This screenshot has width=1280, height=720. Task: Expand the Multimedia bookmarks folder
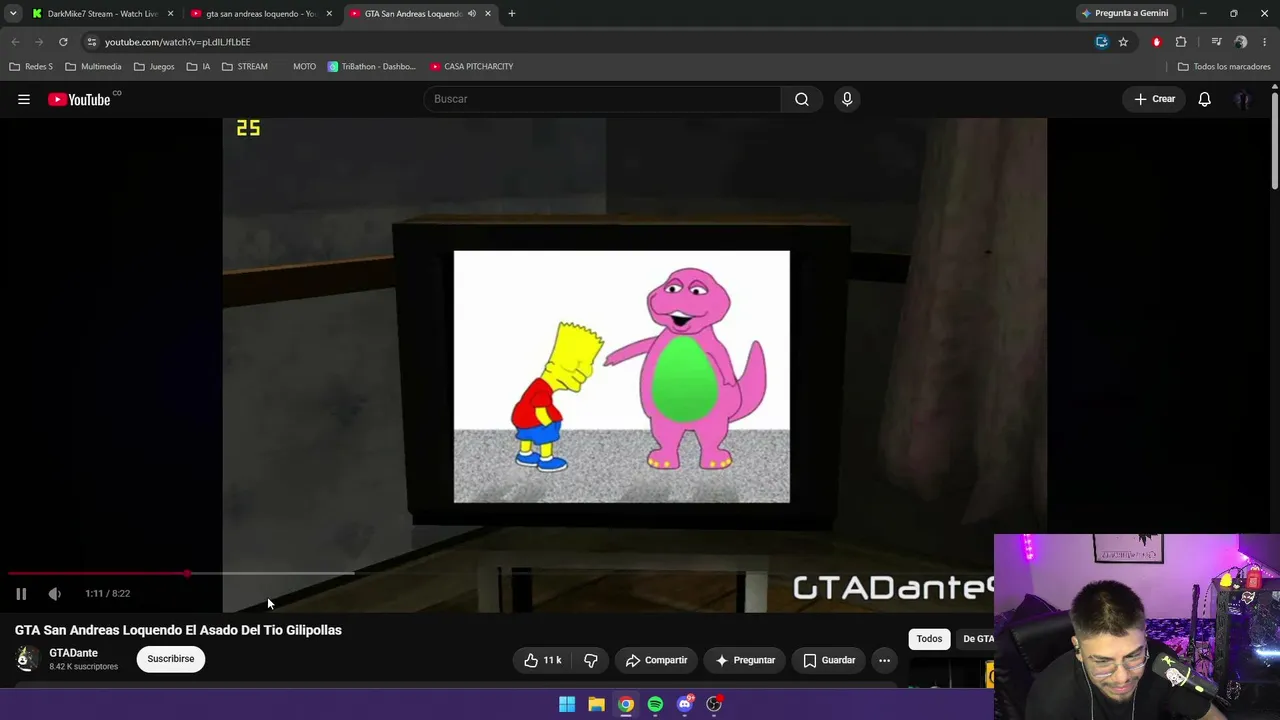point(93,67)
